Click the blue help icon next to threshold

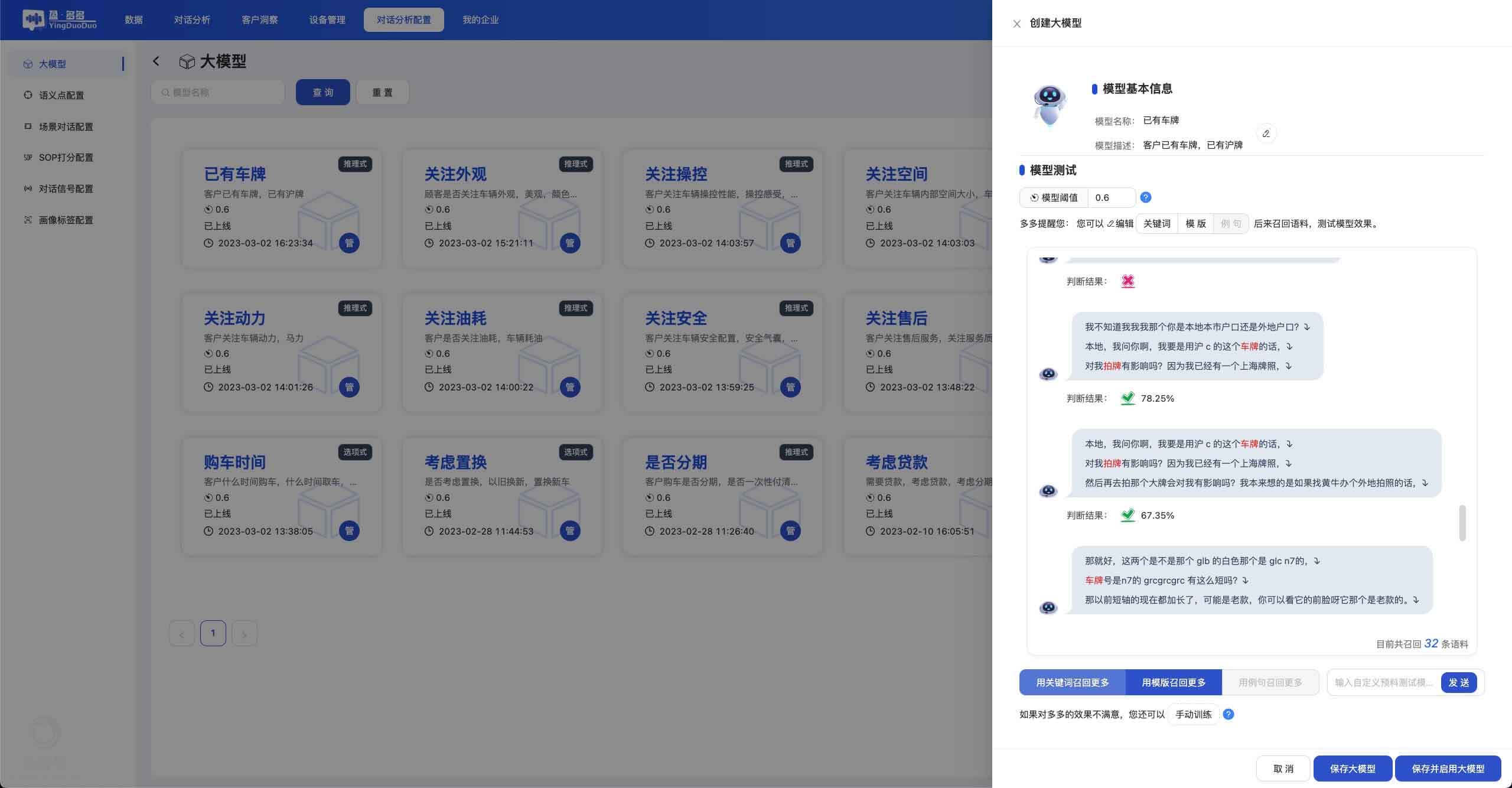tap(1145, 197)
